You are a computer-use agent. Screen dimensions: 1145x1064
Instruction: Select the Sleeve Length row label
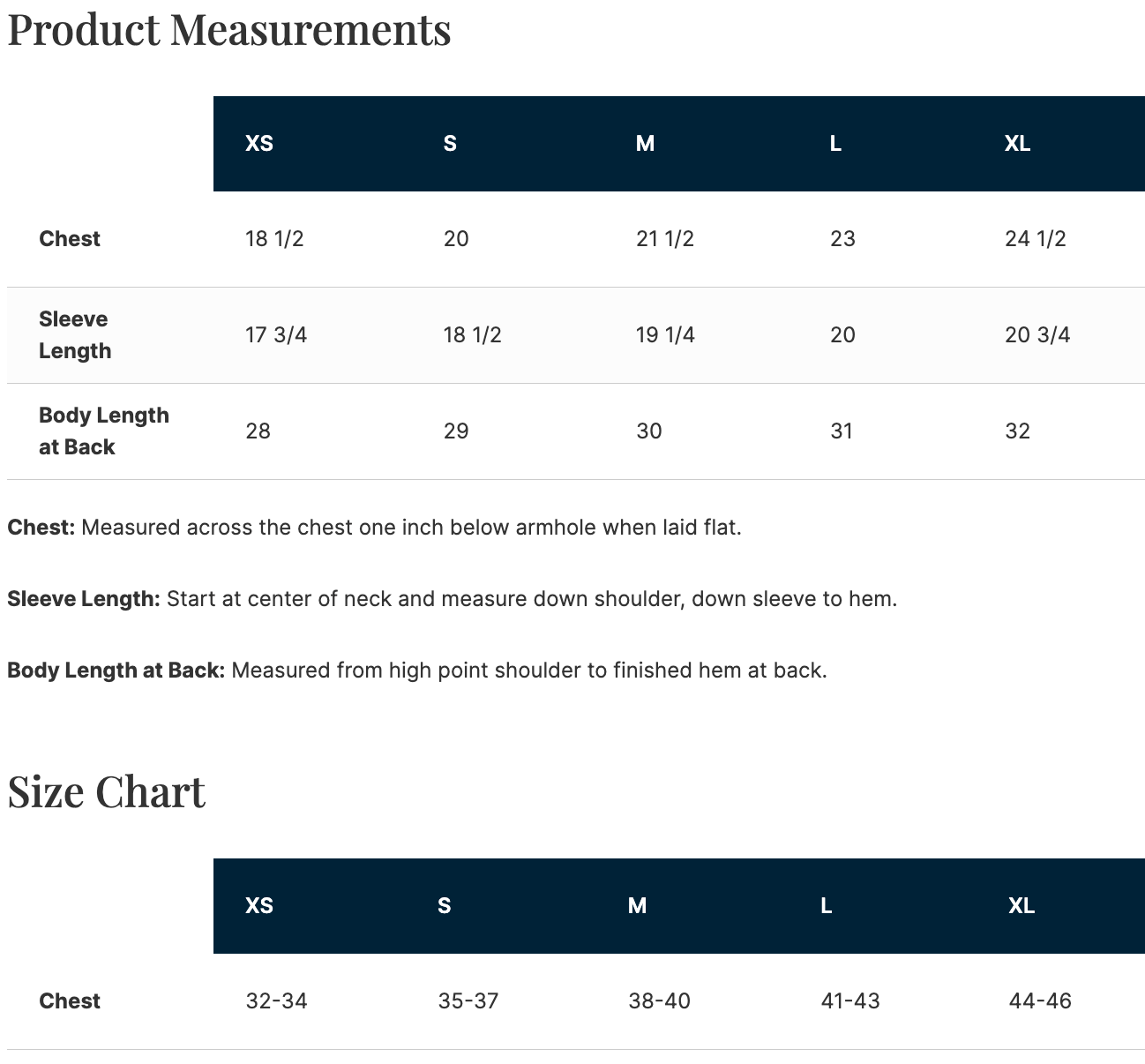[x=75, y=335]
